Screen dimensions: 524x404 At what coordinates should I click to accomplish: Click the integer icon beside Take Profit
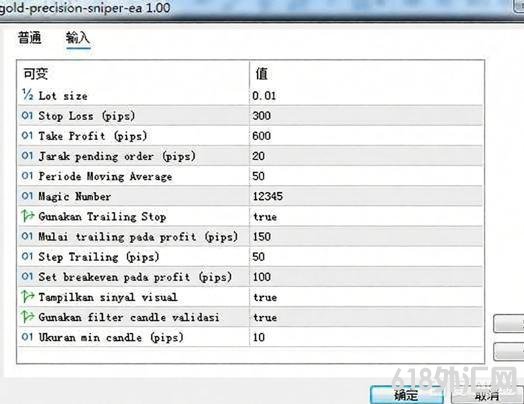click(27, 136)
